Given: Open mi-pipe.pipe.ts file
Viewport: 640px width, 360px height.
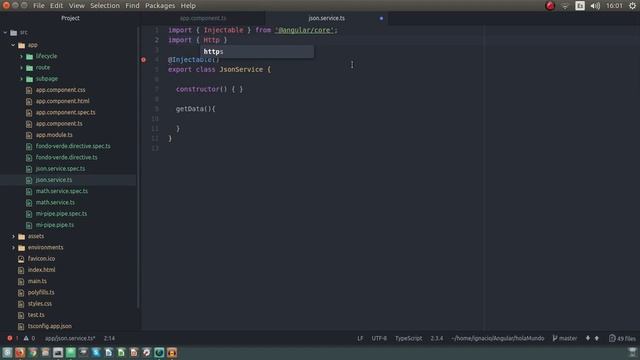Looking at the screenshot, I should point(55,225).
